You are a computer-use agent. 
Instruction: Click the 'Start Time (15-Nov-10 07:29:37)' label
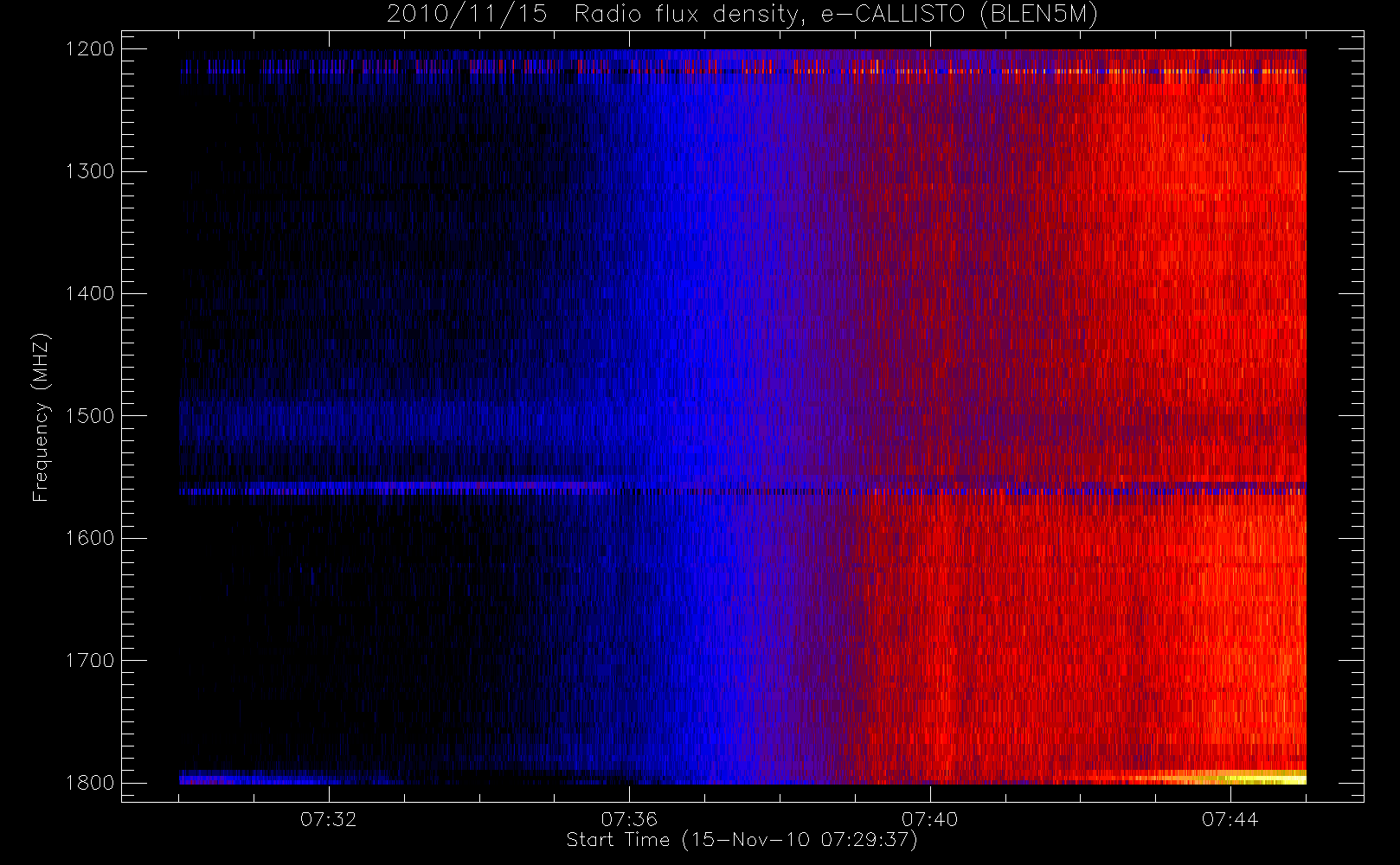pos(742,840)
